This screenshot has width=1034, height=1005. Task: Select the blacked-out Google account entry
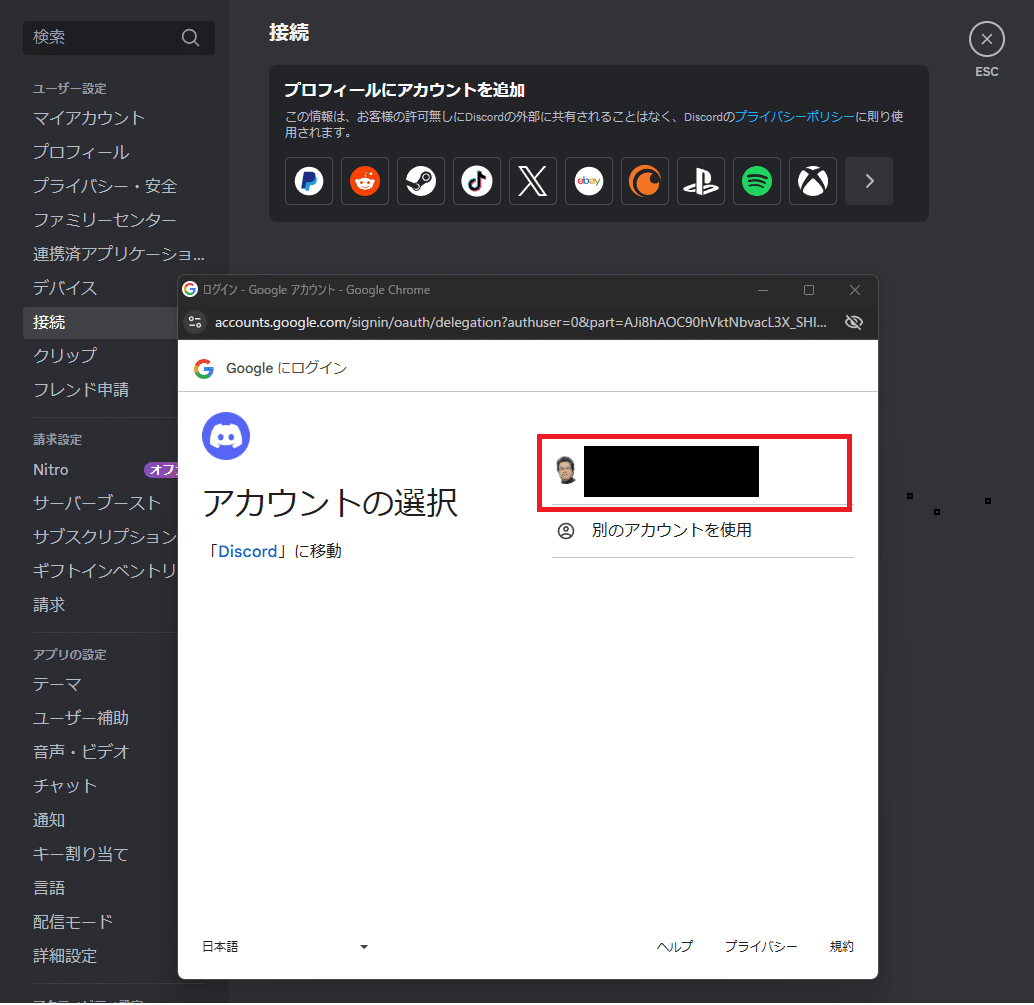(x=693, y=470)
